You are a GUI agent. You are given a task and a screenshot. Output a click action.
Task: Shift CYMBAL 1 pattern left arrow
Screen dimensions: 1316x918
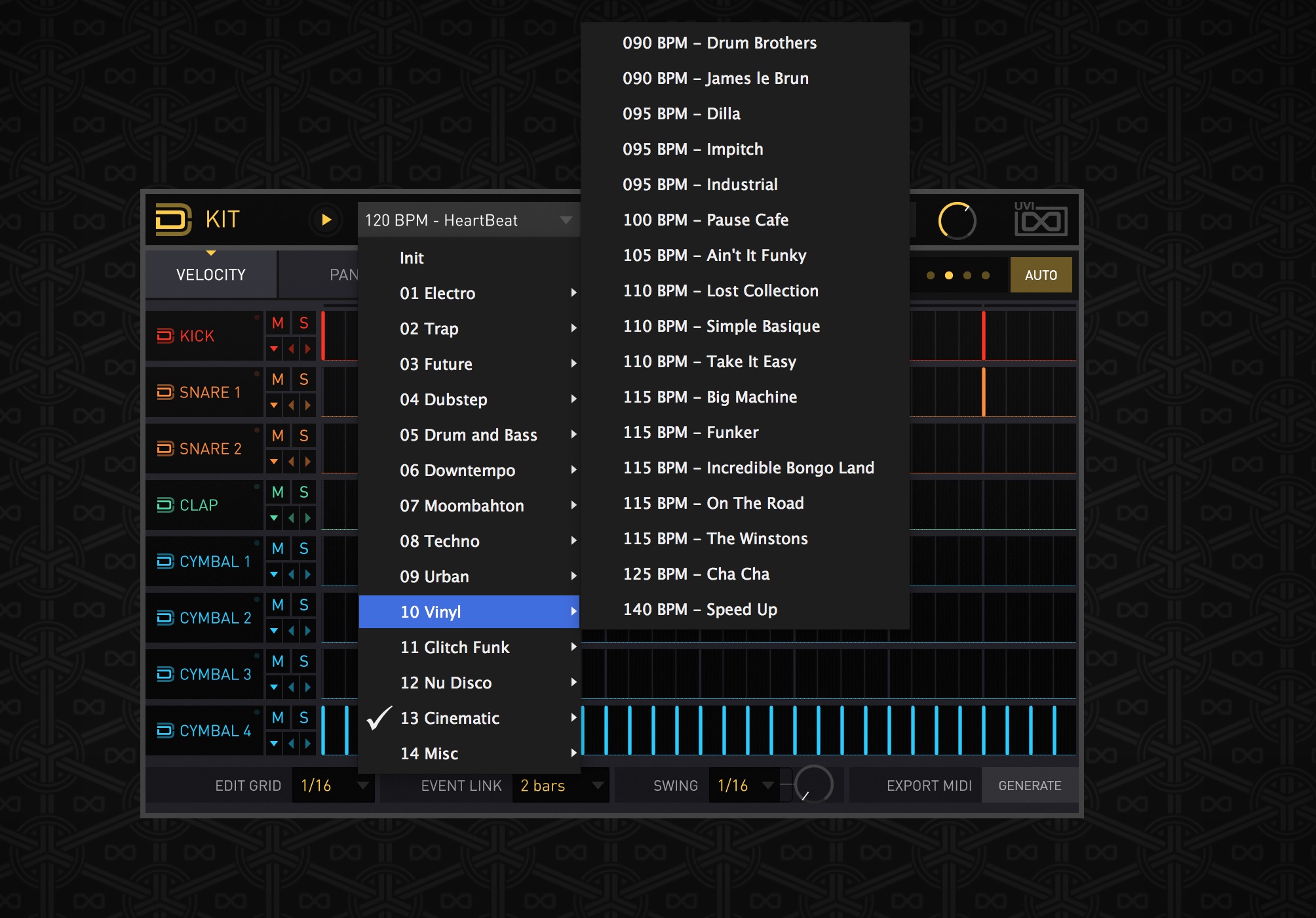292,574
